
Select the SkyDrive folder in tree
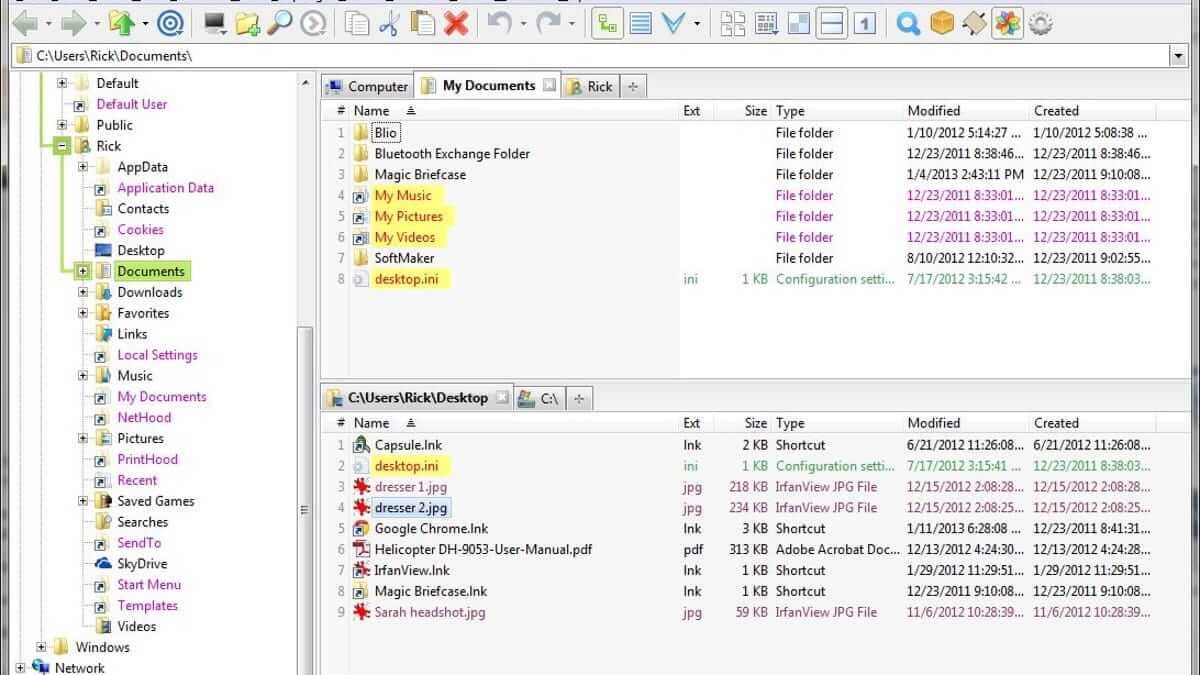[x=141, y=564]
